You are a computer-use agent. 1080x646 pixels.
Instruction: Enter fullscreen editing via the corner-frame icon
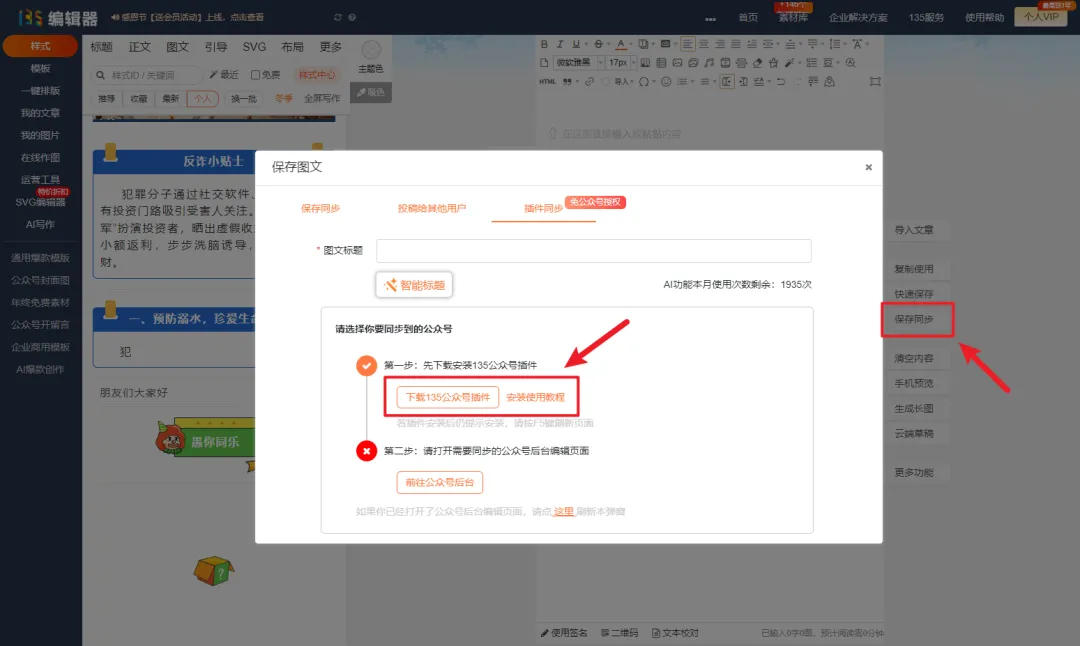pos(875,81)
